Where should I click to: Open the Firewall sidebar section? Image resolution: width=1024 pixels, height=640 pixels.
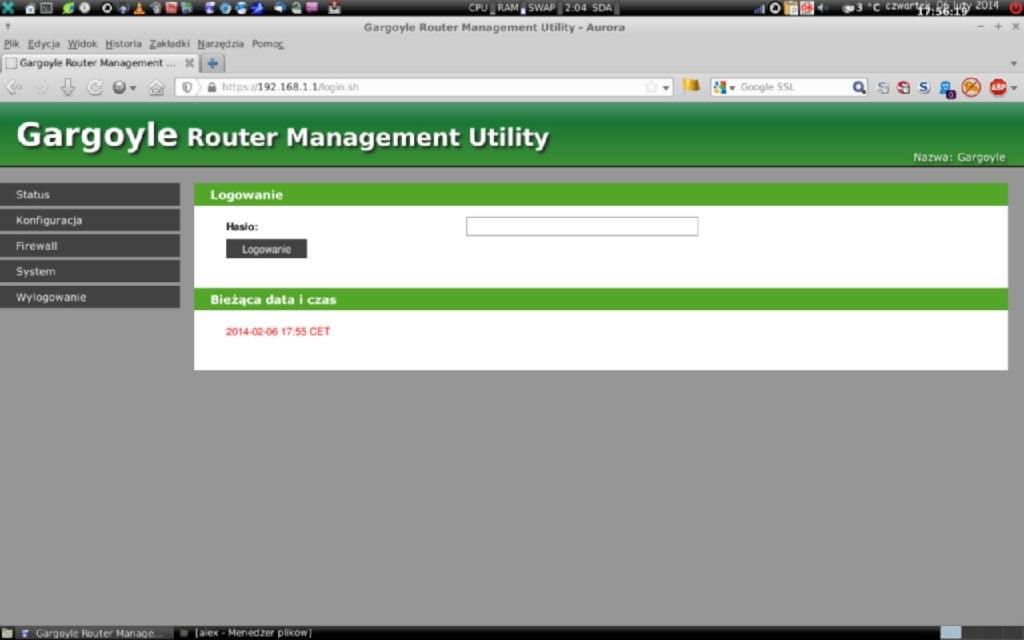point(90,246)
